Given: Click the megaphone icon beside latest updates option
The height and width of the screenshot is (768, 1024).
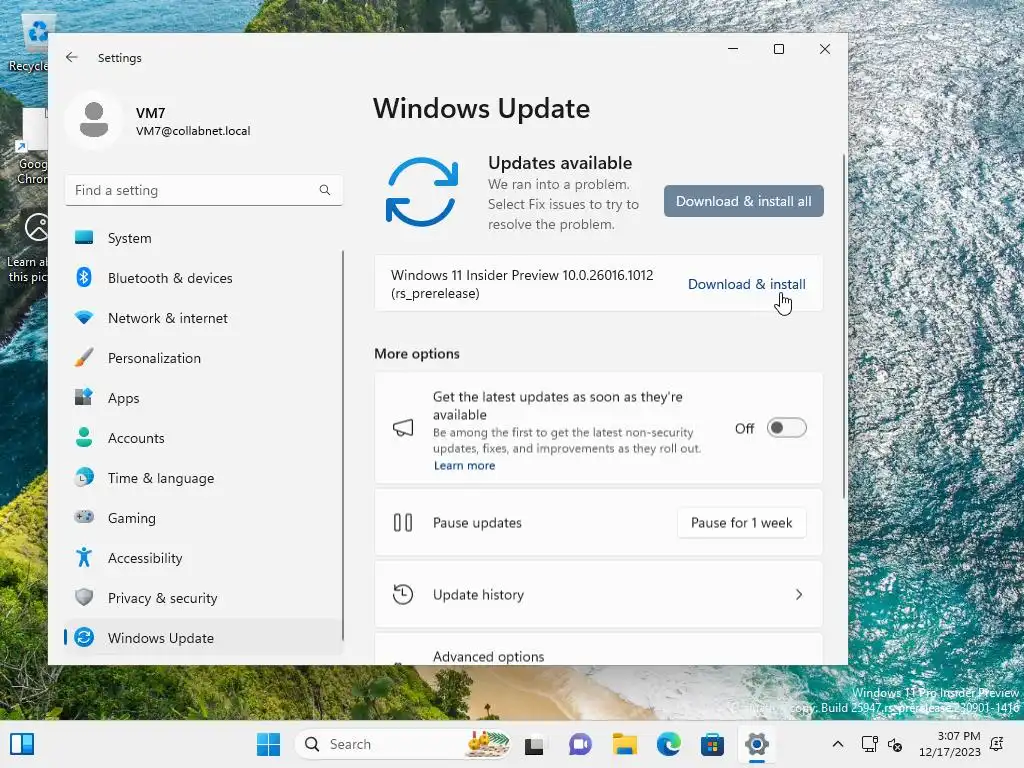Looking at the screenshot, I should tap(403, 428).
